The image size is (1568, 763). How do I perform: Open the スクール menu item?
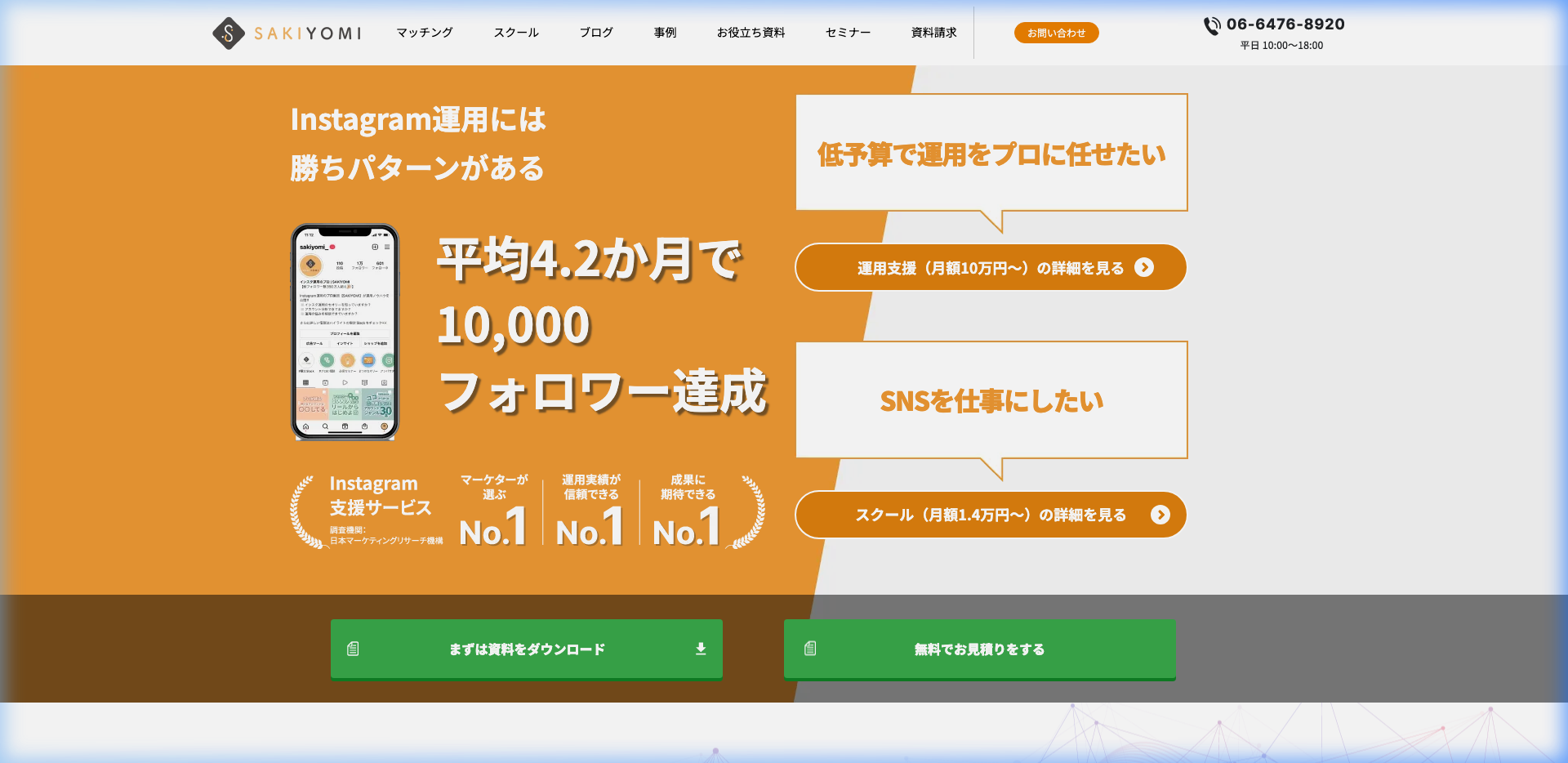click(x=516, y=33)
